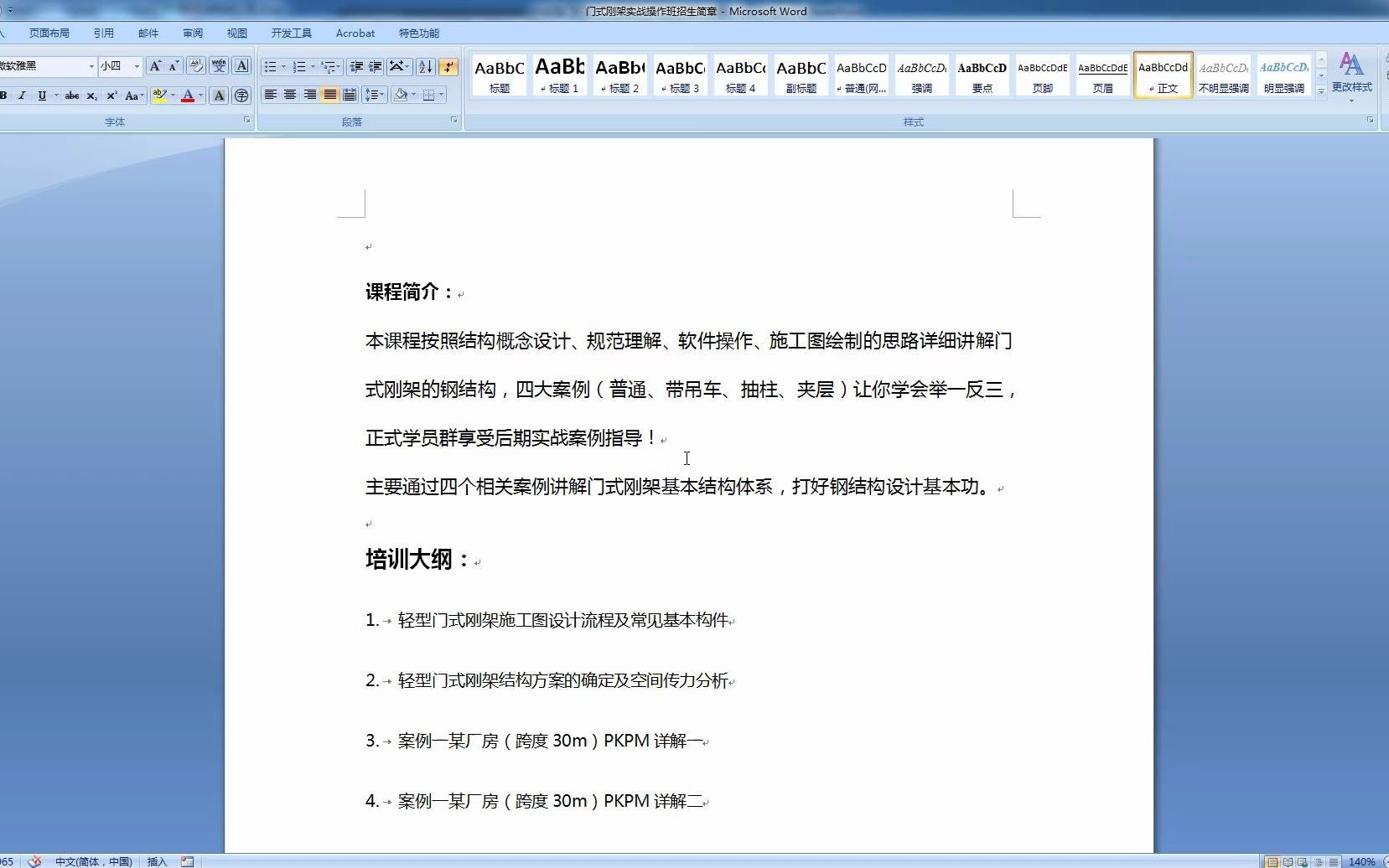Switch to outline view icon
Screen dimensions: 1389x868
coord(1318,861)
